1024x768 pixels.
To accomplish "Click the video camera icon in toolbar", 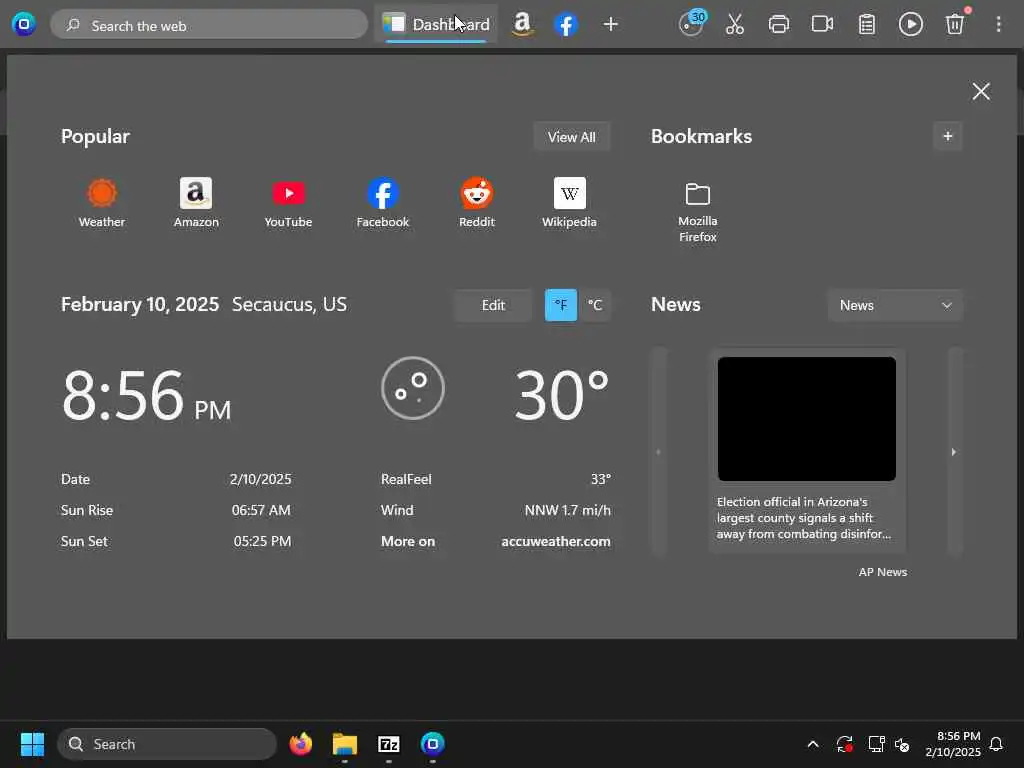I will (822, 25).
